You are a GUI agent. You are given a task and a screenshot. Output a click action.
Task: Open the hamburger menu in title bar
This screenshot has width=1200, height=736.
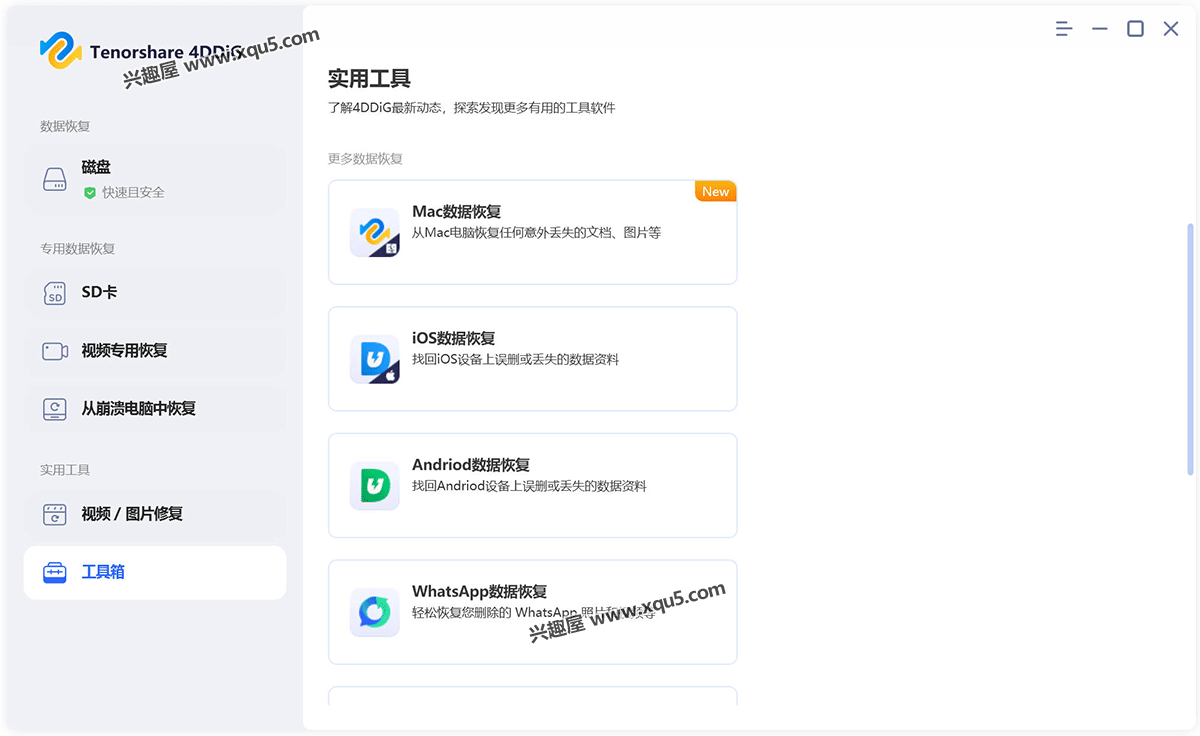(x=1064, y=29)
